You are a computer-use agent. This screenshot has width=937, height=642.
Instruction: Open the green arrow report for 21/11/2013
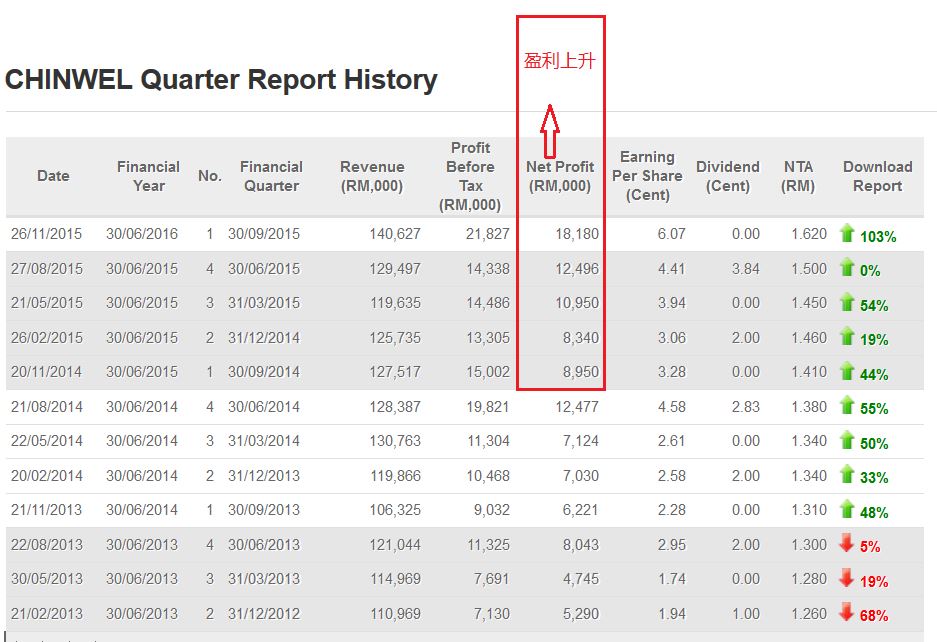click(x=847, y=509)
